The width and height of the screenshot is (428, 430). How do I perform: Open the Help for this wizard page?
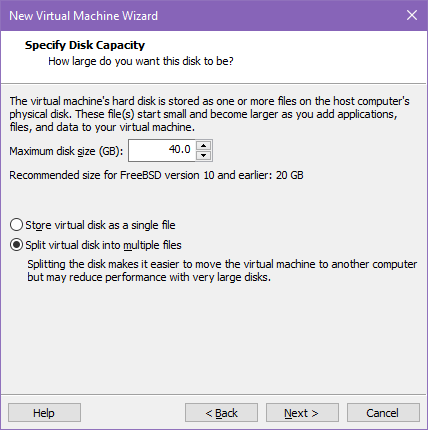click(x=44, y=413)
